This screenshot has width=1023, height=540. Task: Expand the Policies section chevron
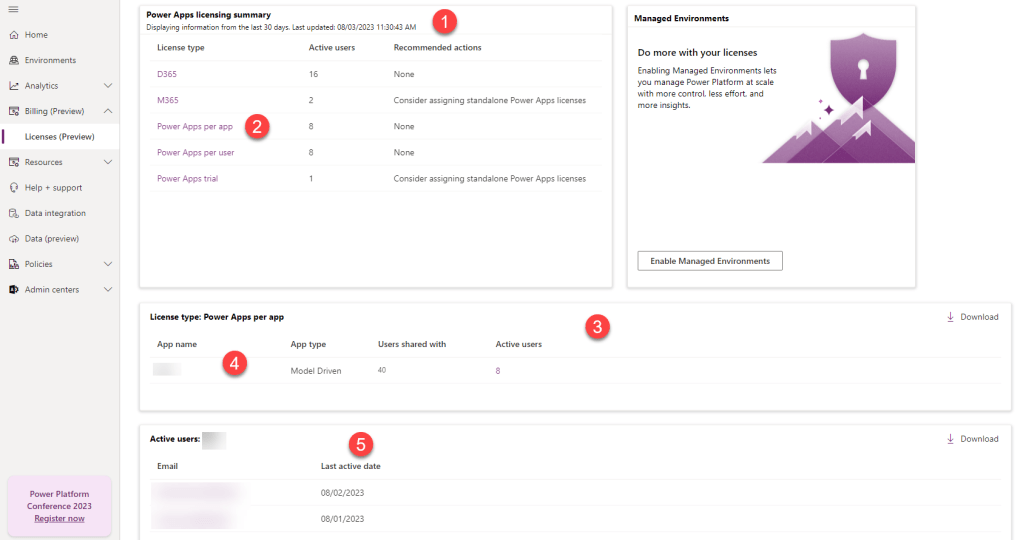point(108,264)
